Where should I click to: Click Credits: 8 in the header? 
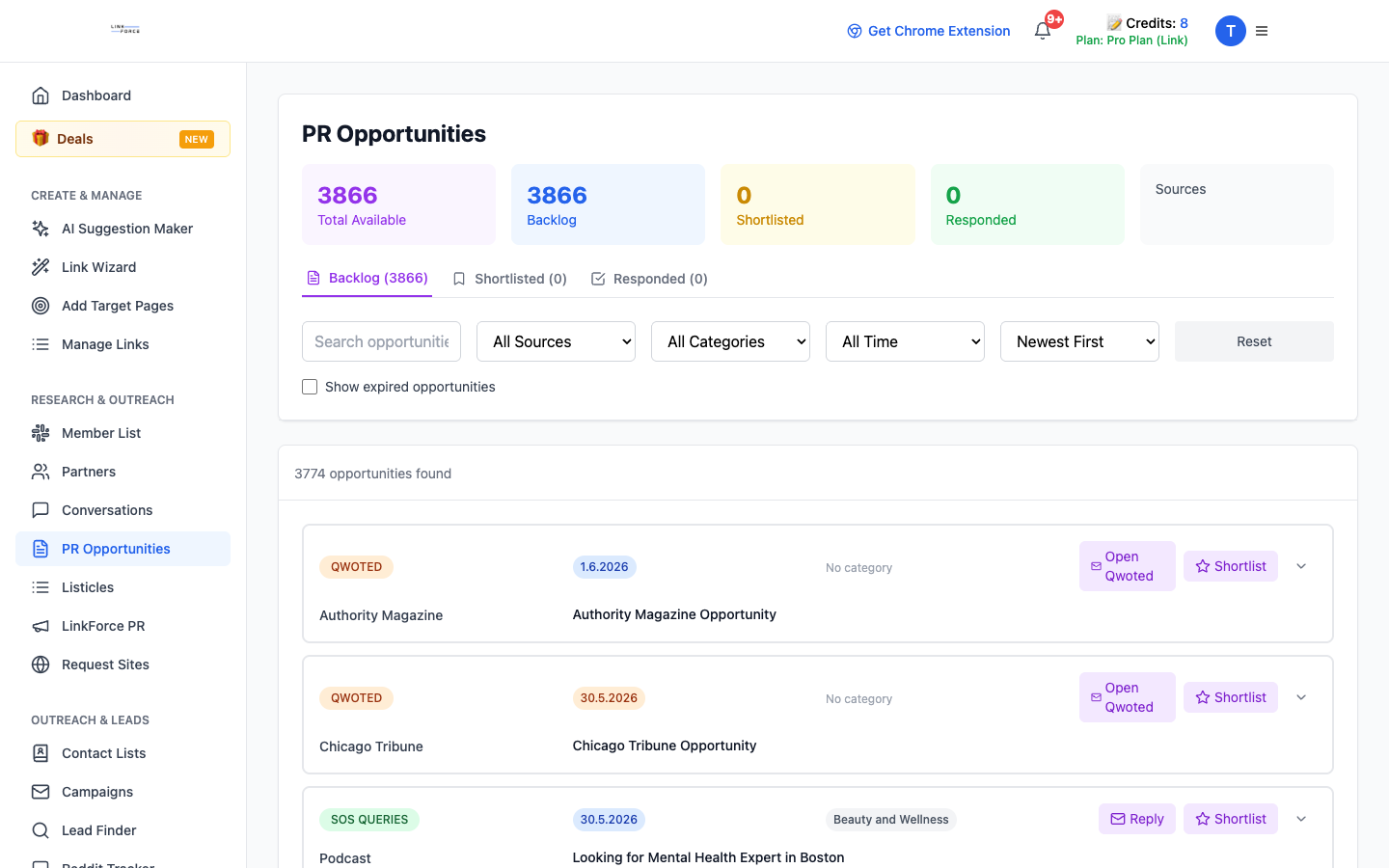click(x=1147, y=23)
